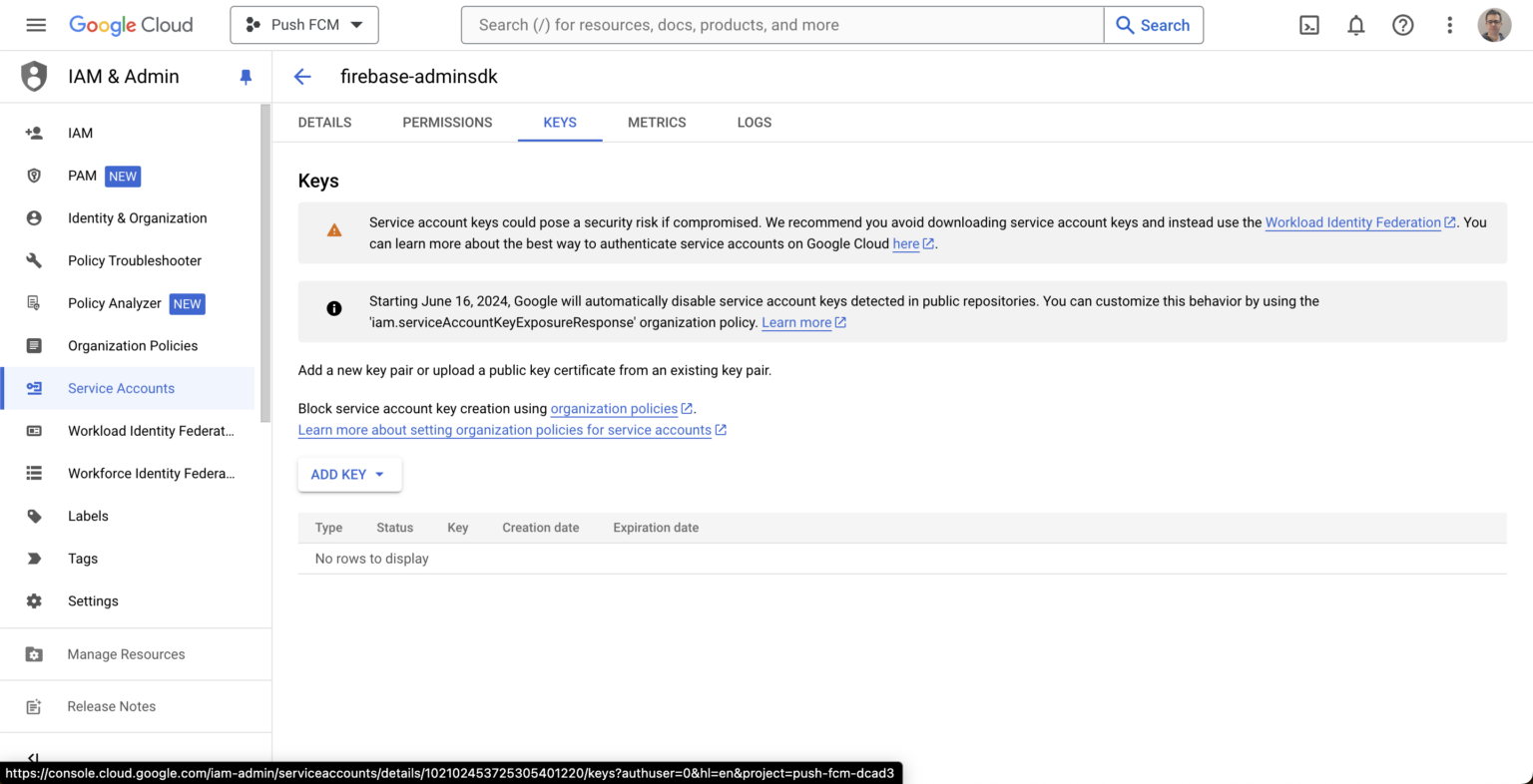Go back using the left arrow

coord(302,77)
